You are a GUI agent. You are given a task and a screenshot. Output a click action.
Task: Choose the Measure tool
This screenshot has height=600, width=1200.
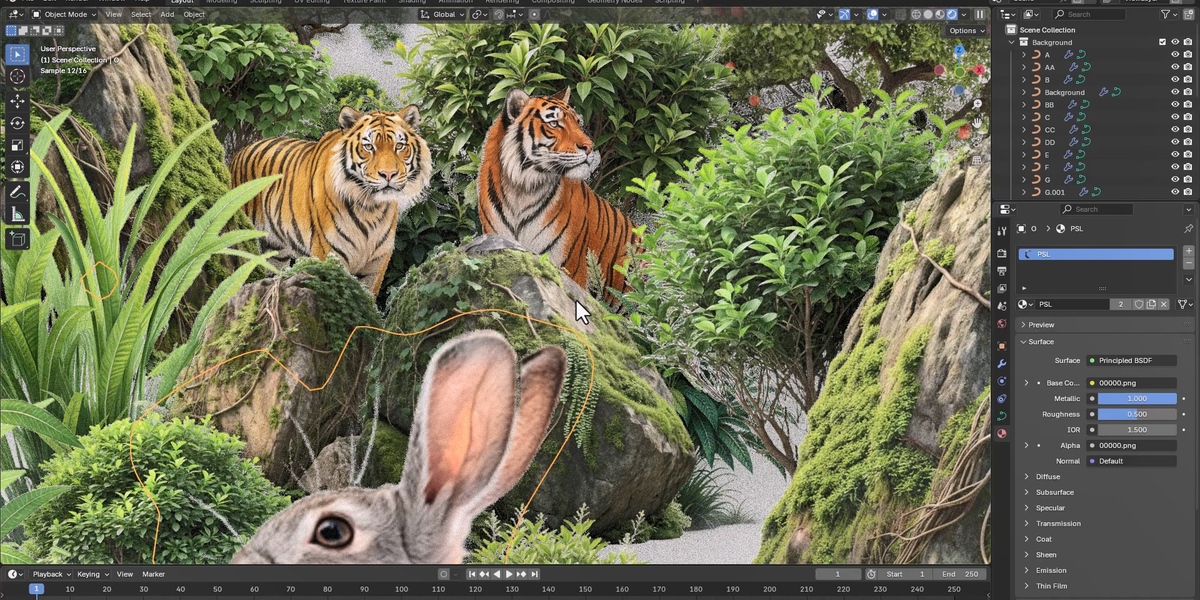17,215
